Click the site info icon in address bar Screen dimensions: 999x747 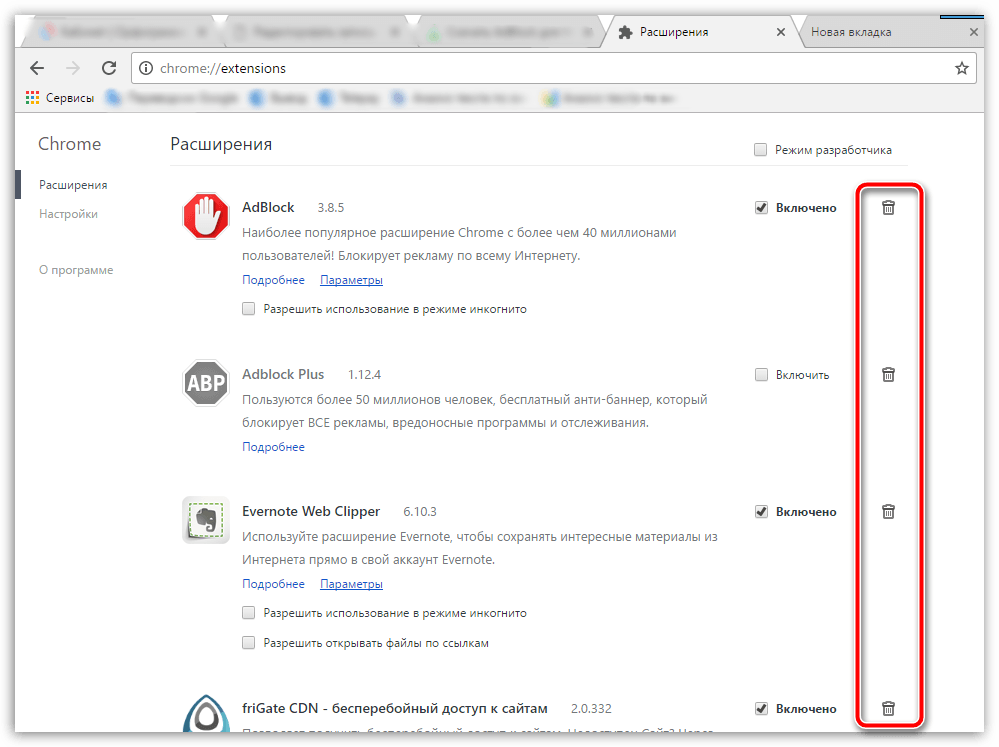(146, 68)
